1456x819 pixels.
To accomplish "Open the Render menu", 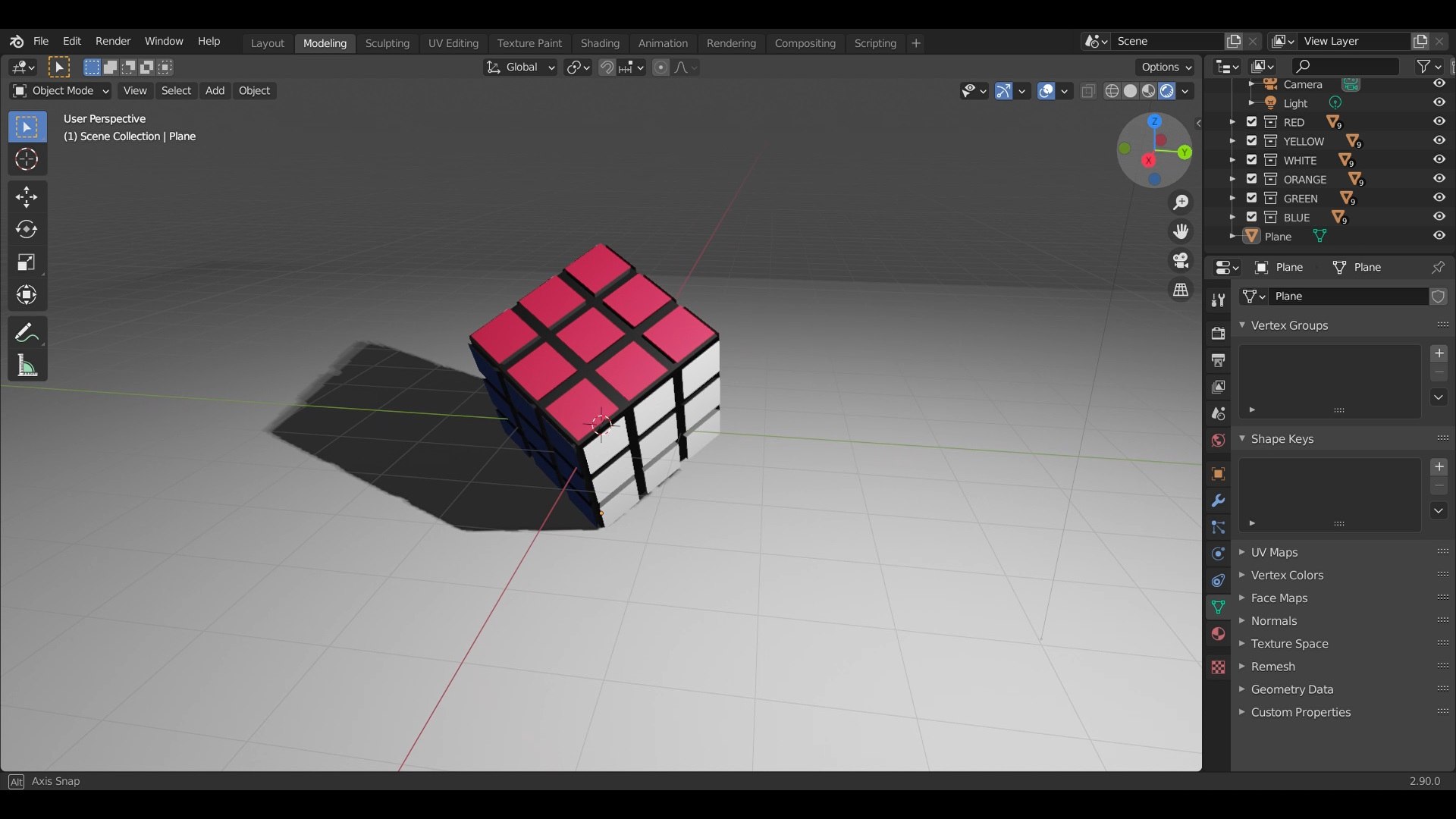I will pyautogui.click(x=113, y=41).
